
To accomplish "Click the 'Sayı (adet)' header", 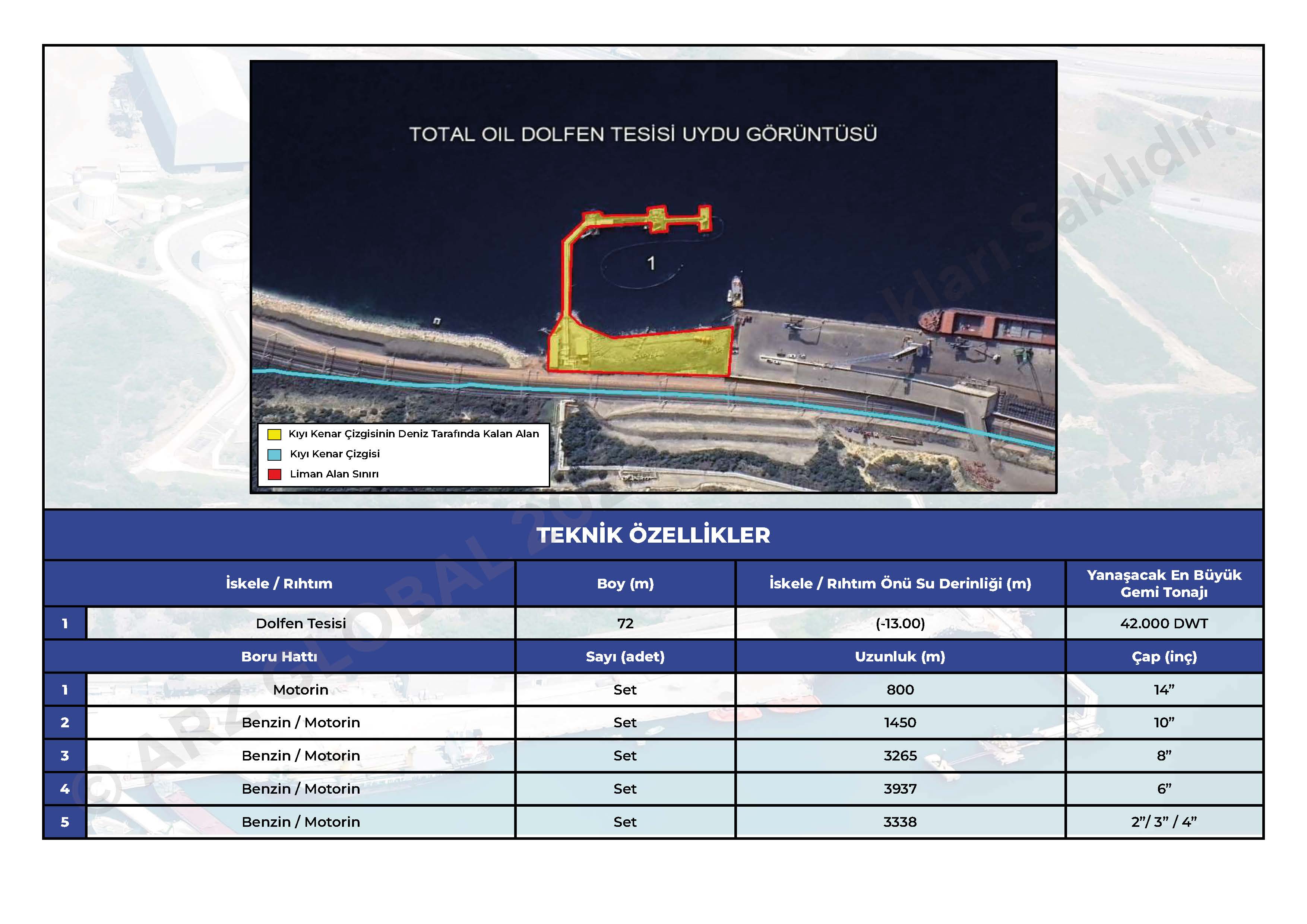I will (625, 657).
